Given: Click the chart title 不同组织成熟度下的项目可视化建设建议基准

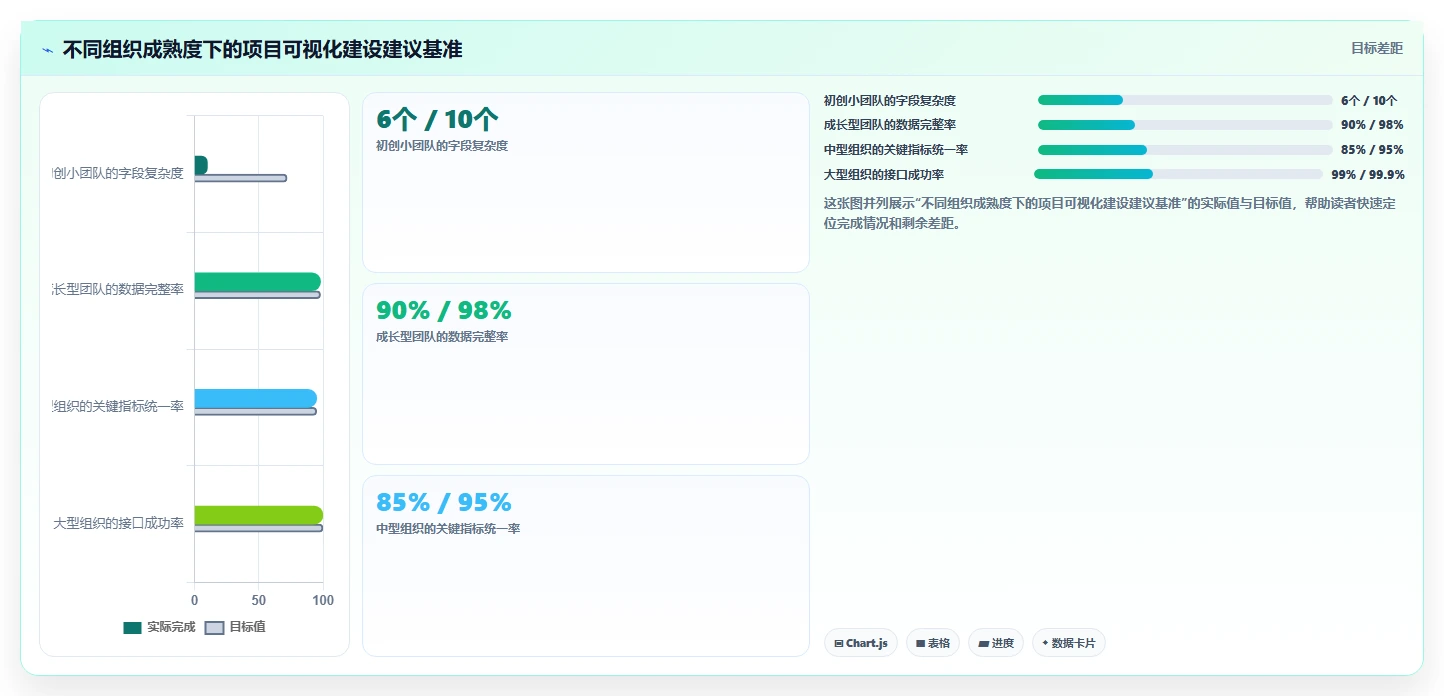Looking at the screenshot, I should pos(262,49).
